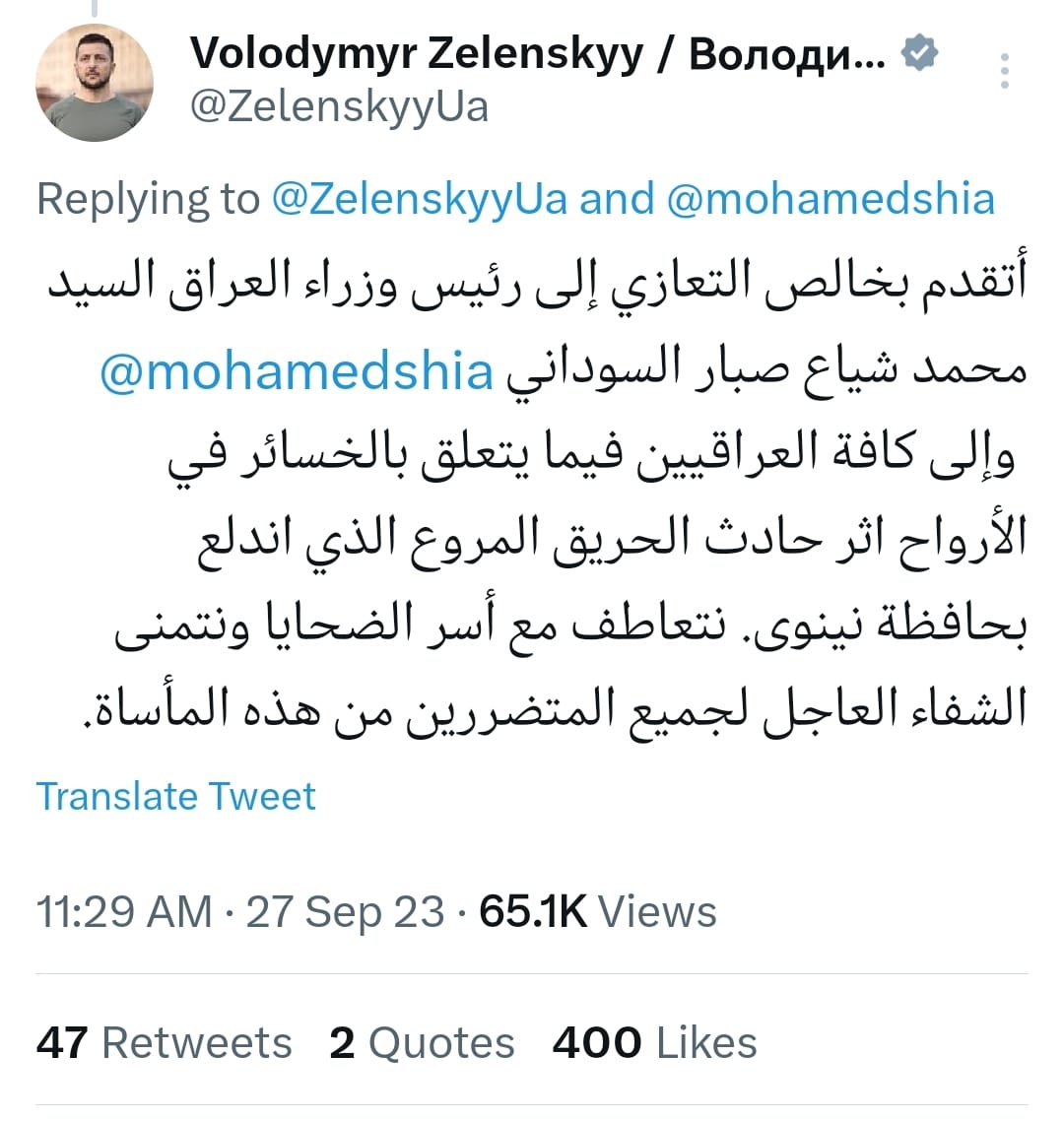The image size is (1064, 1121).
Task: Click the word "and" between the reply handles
Action: click(617, 199)
